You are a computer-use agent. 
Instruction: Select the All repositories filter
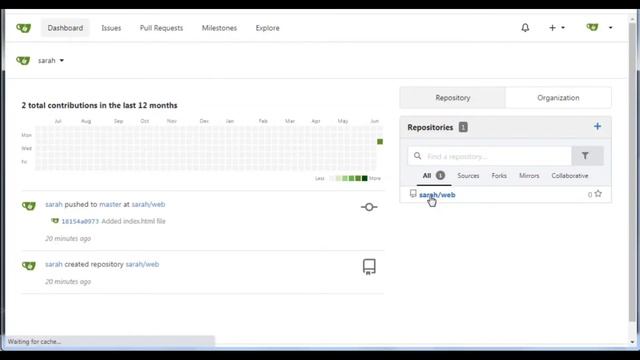click(433, 176)
